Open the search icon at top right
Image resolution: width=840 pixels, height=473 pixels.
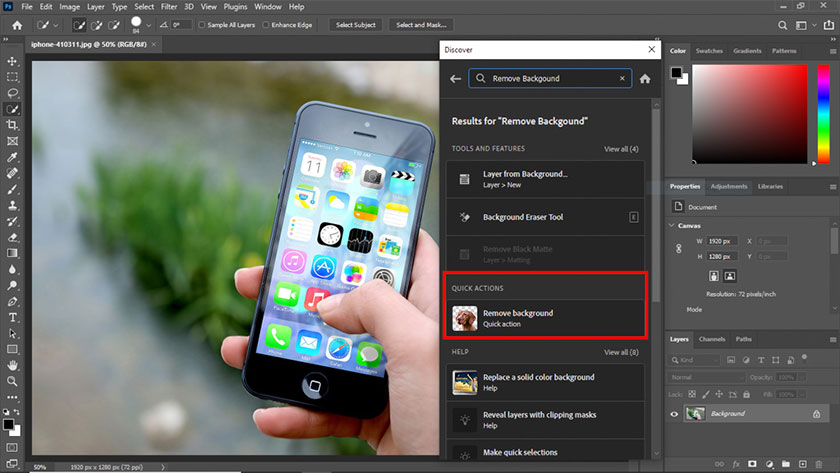[x=783, y=25]
